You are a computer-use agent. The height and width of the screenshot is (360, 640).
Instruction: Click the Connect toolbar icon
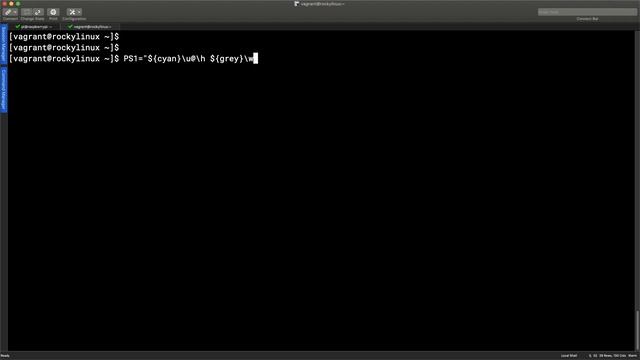(8, 12)
